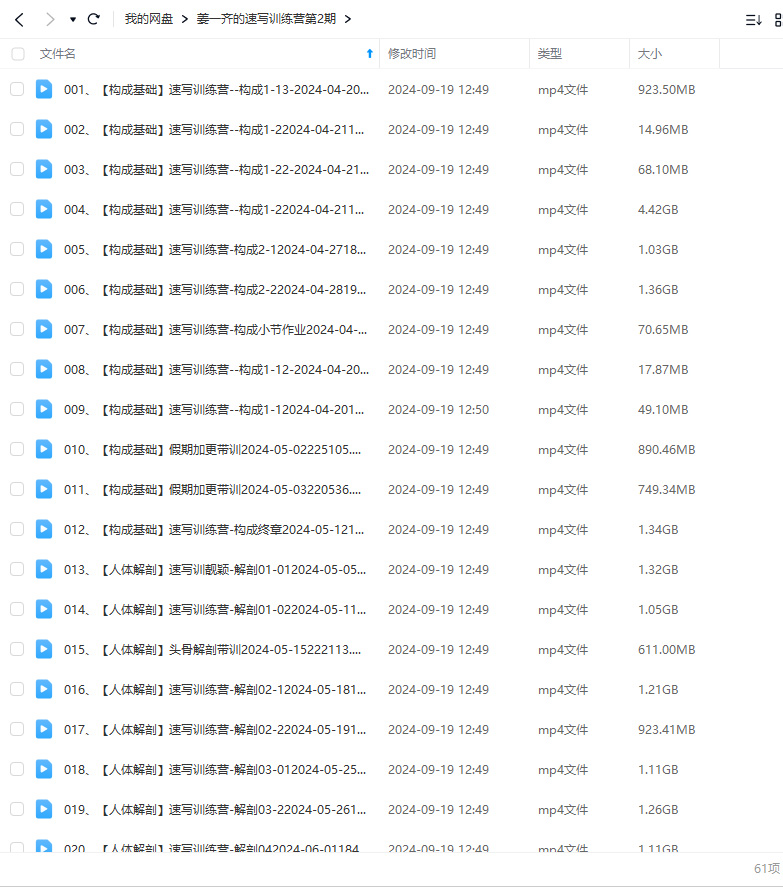Check the box for file 001
This screenshot has width=783, height=887.
coord(17,89)
